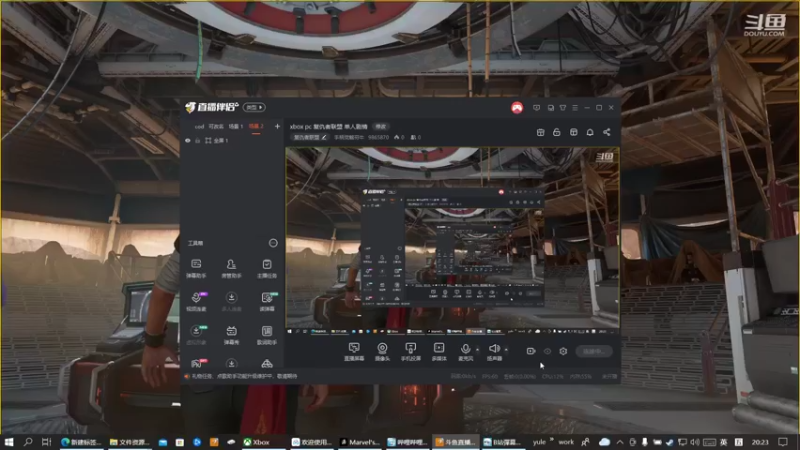Image resolution: width=800 pixels, height=450 pixels.
Task: Toggle visibility of fullscreen 1 source
Action: pyautogui.click(x=188, y=140)
